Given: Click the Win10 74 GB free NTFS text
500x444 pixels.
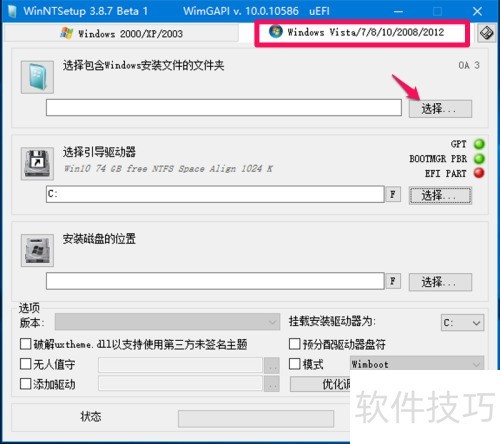Looking at the screenshot, I should click(168, 168).
